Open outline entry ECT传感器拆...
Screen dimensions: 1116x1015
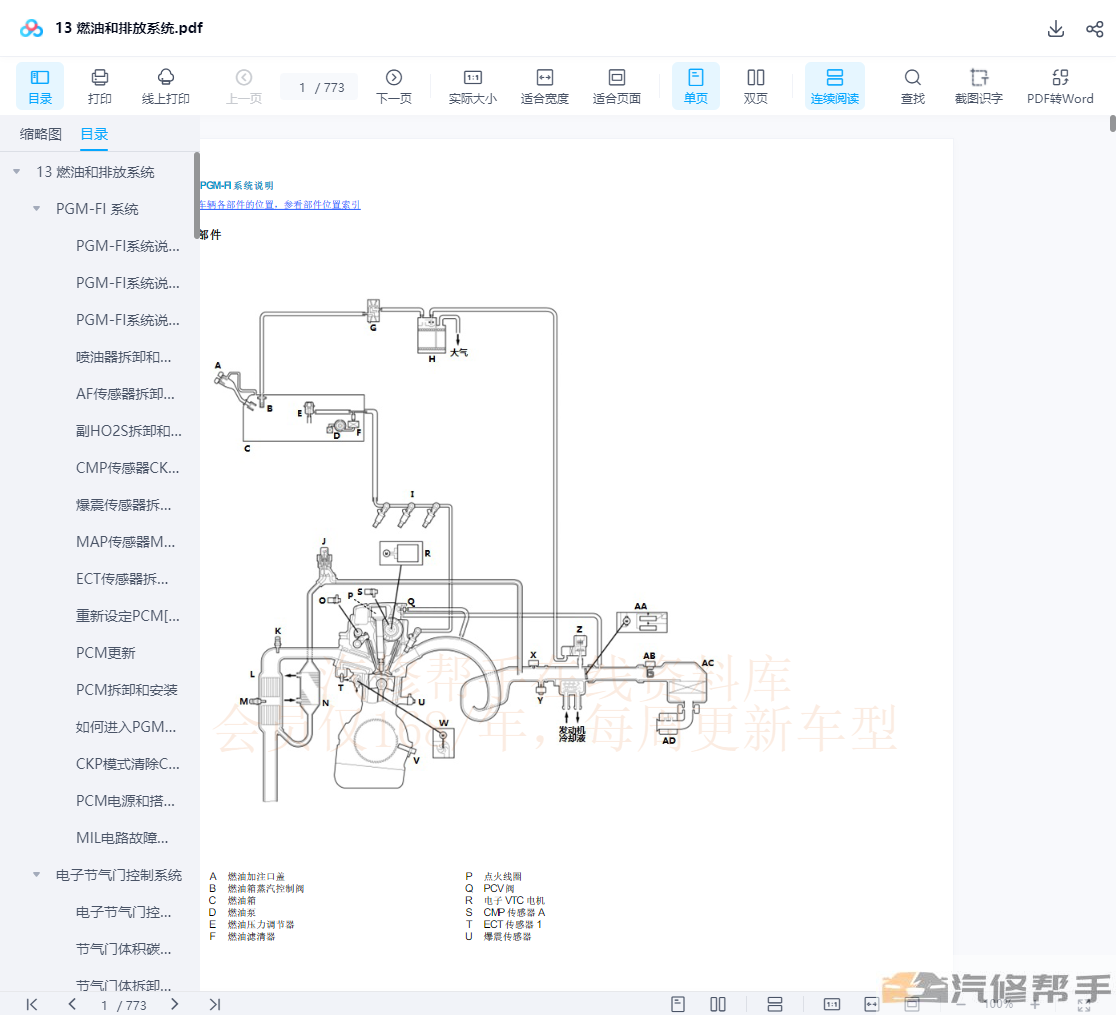coord(122,579)
